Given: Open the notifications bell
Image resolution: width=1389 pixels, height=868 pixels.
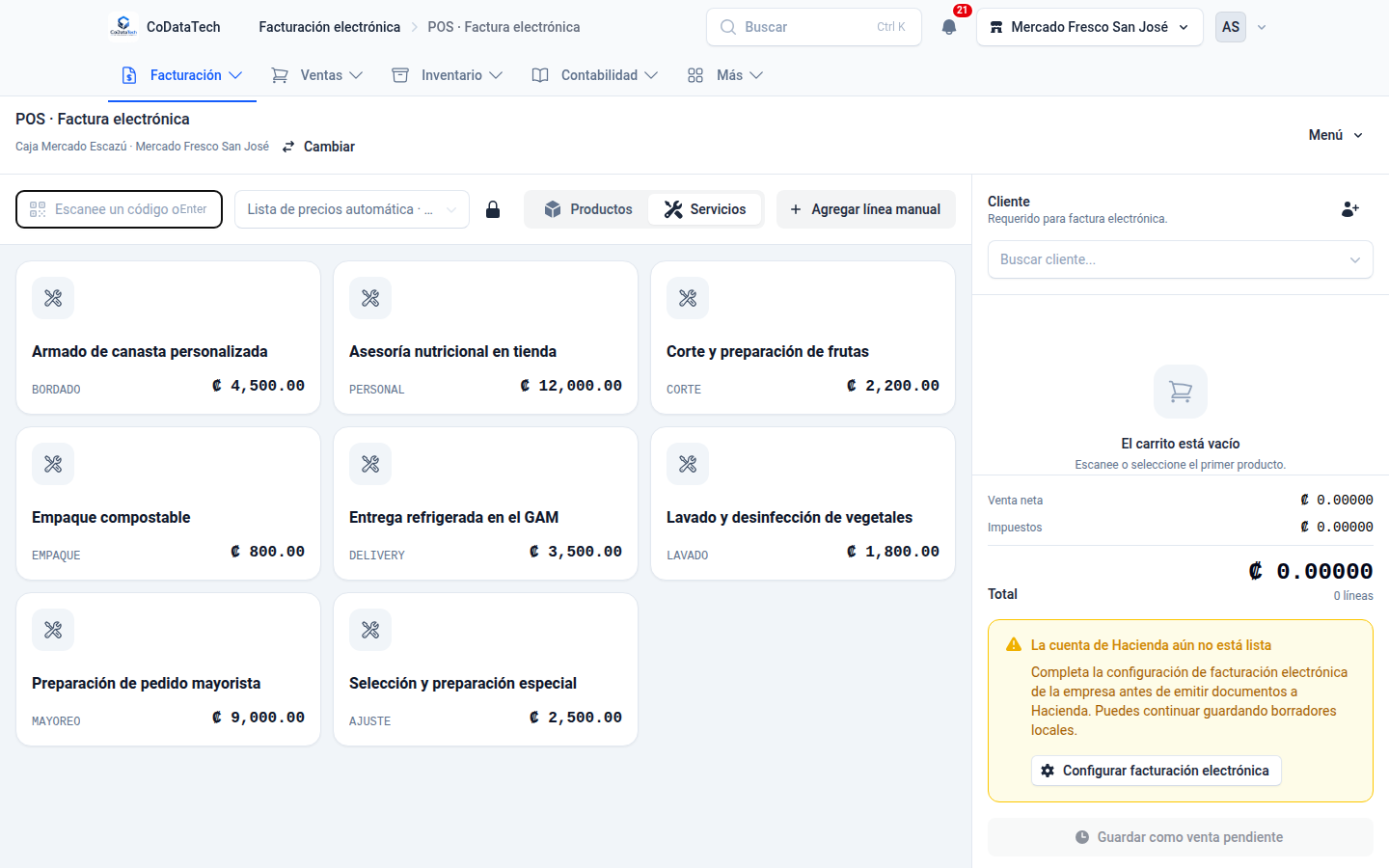Looking at the screenshot, I should click(949, 27).
